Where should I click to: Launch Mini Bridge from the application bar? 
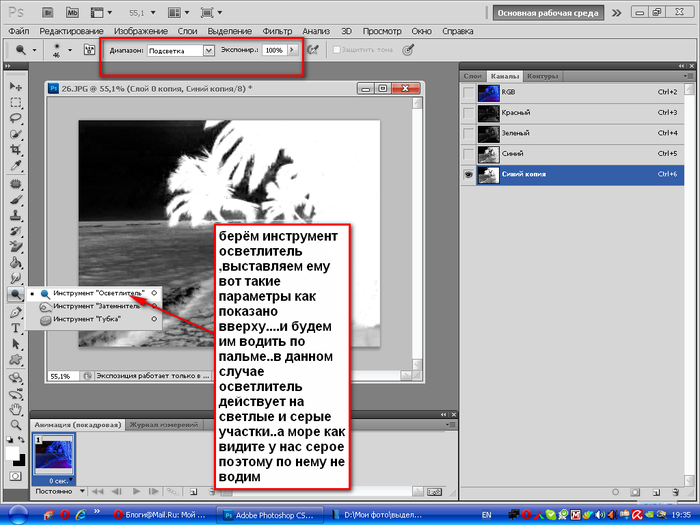coord(72,12)
